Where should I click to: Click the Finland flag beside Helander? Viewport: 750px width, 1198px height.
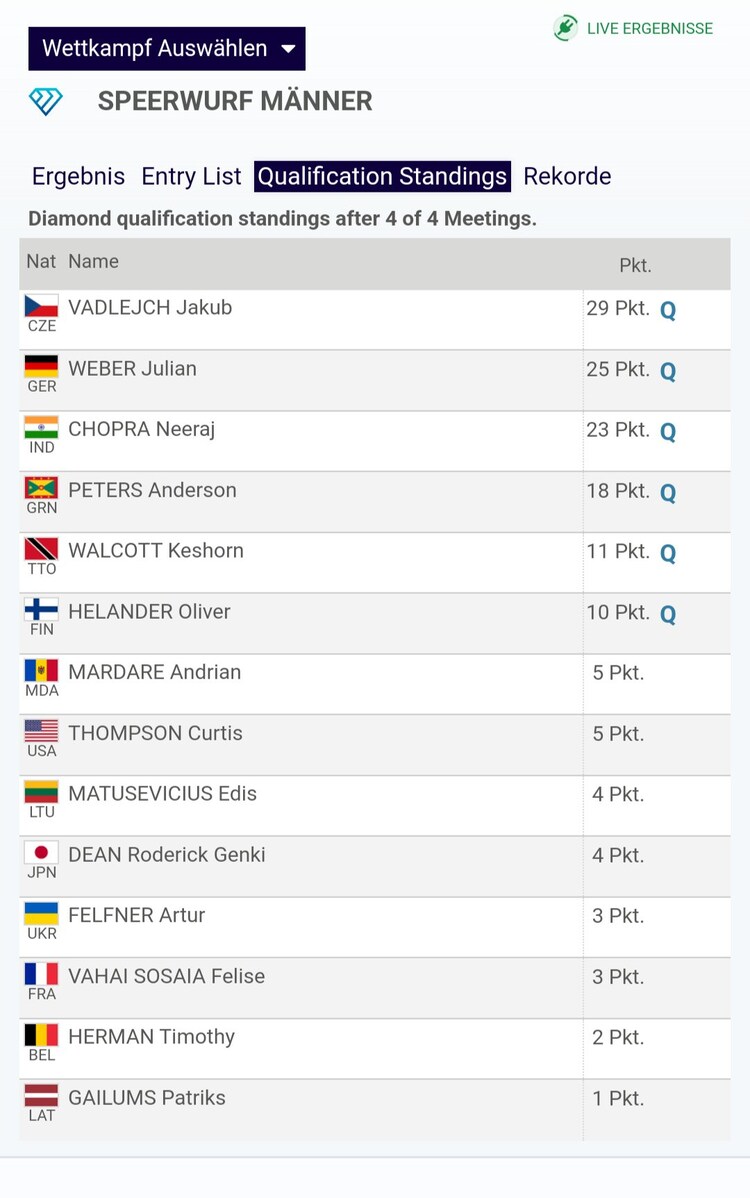click(x=42, y=610)
